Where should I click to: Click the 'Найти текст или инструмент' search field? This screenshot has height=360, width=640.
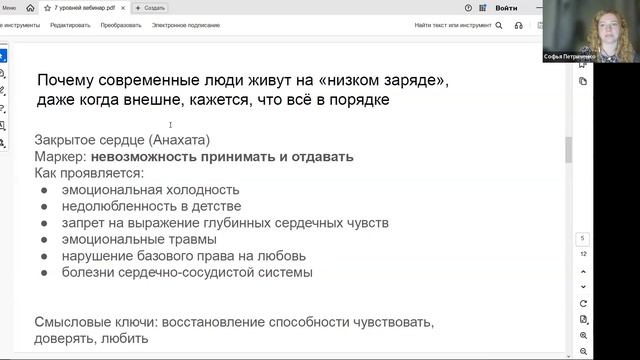pos(453,25)
